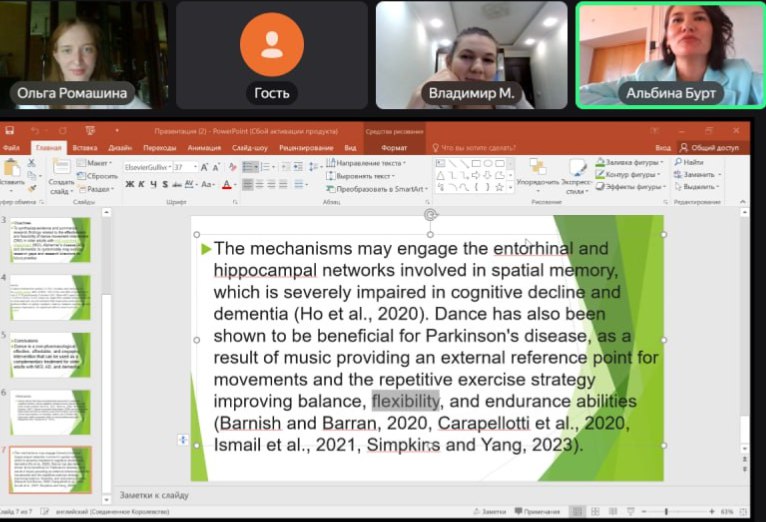Undo the last action in PowerPoint
The image size is (766, 522).
point(35,131)
